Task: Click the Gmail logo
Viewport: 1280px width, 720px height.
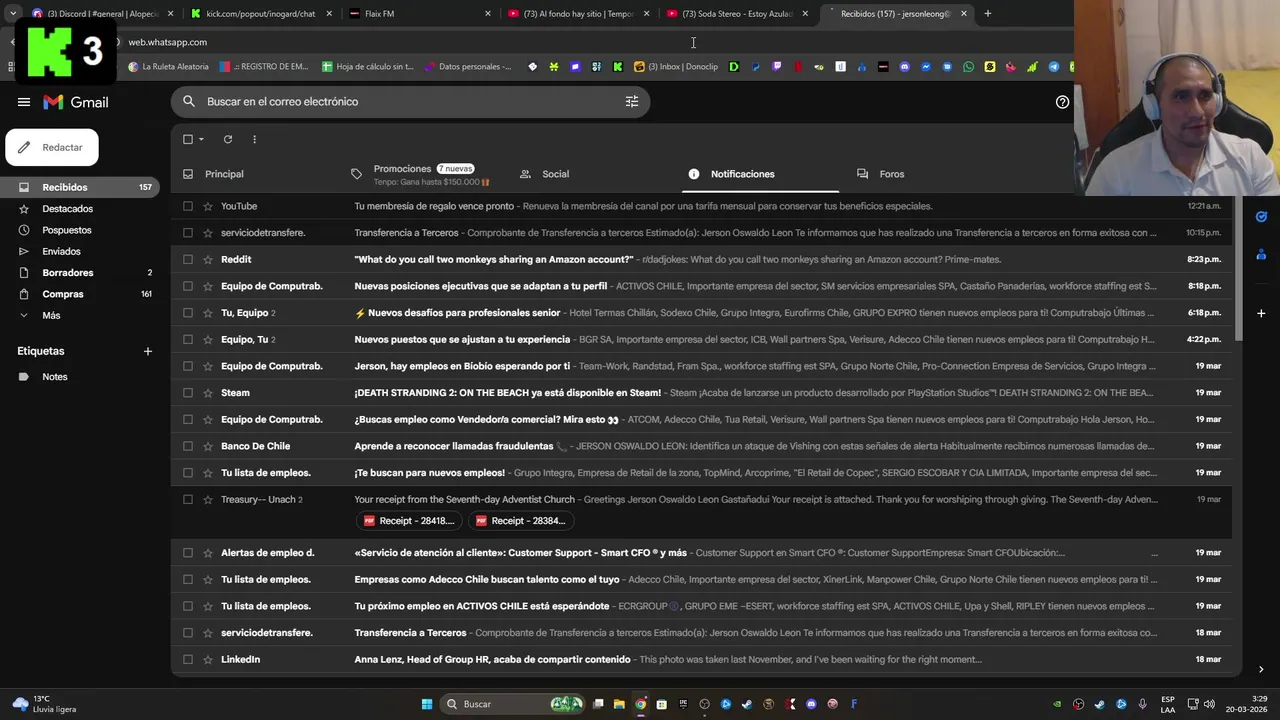Action: tap(76, 102)
